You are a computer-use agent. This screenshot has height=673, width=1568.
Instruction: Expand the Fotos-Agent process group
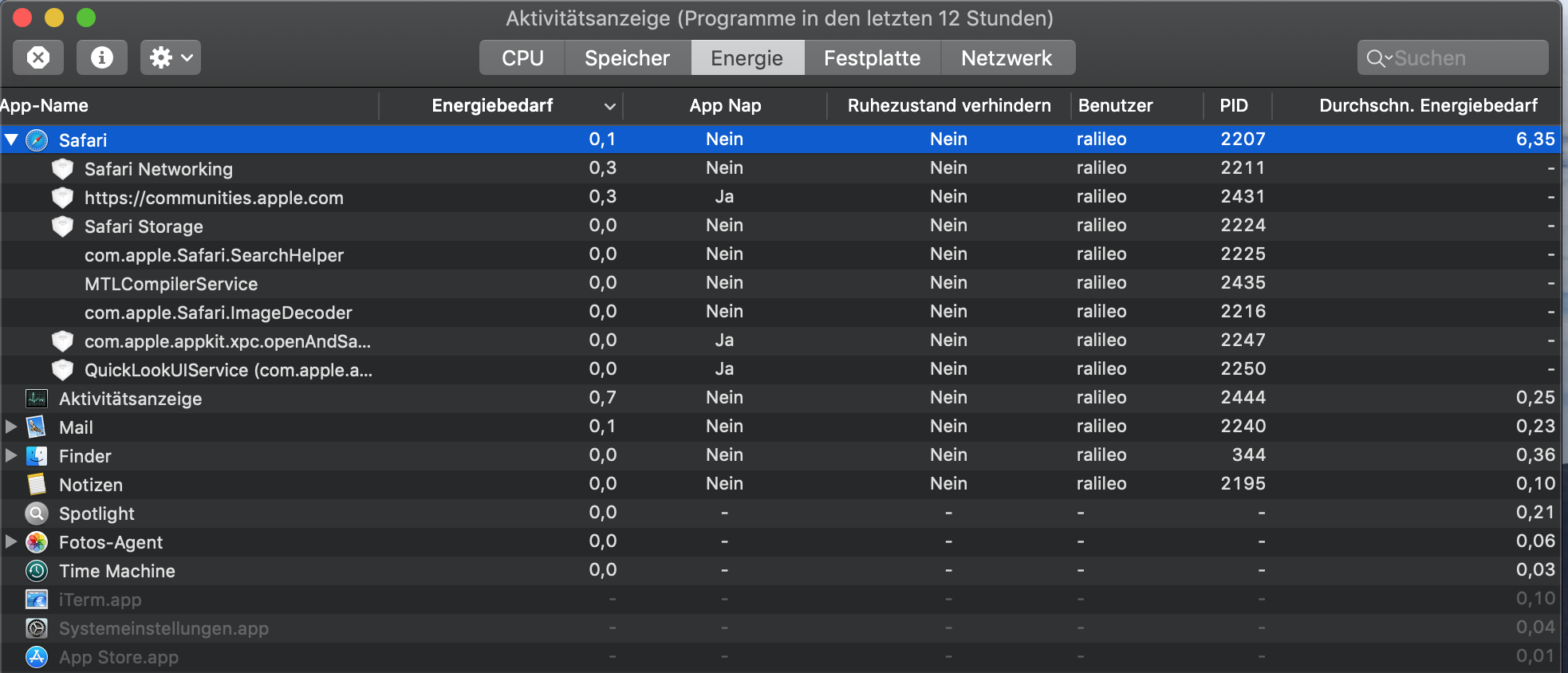(11, 542)
